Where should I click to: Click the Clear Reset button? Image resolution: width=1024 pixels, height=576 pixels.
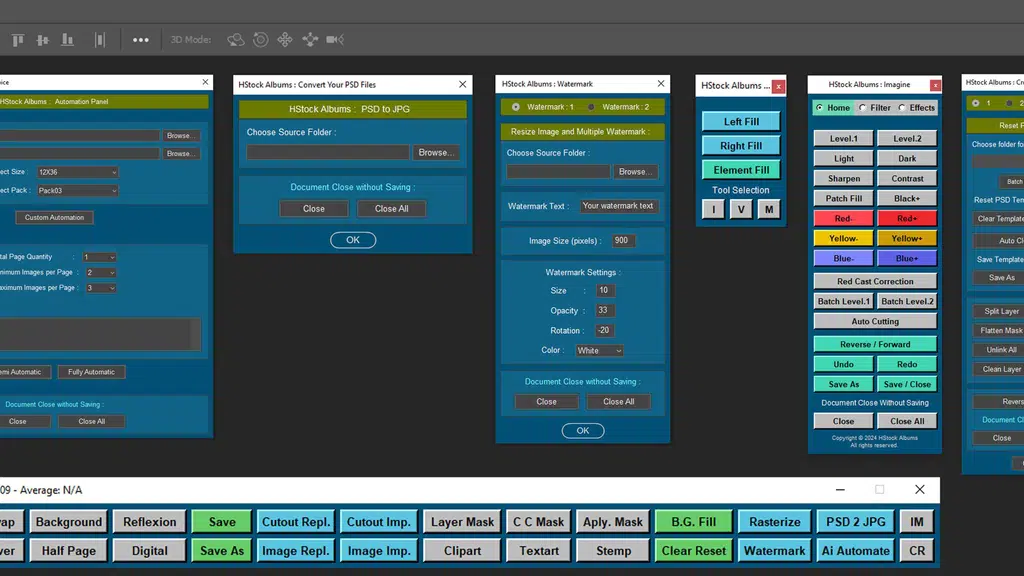(694, 551)
